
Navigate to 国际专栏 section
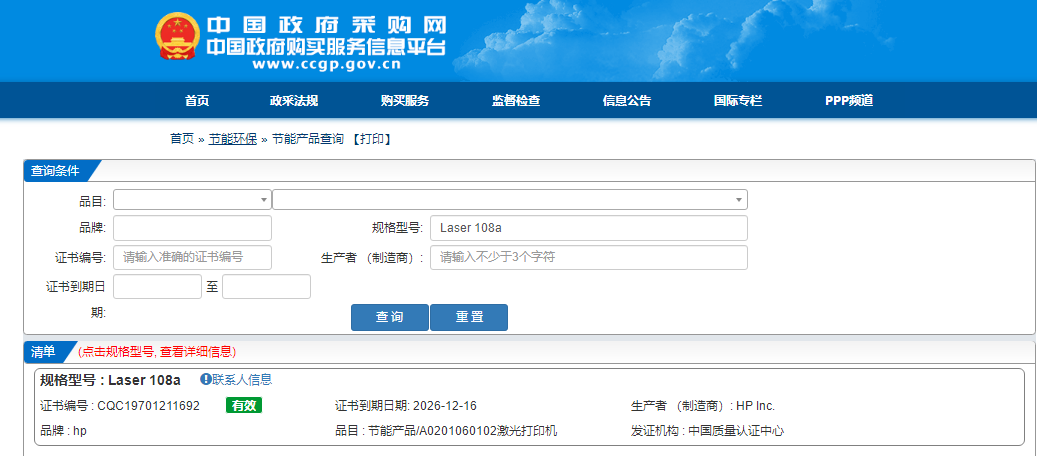coord(737,101)
